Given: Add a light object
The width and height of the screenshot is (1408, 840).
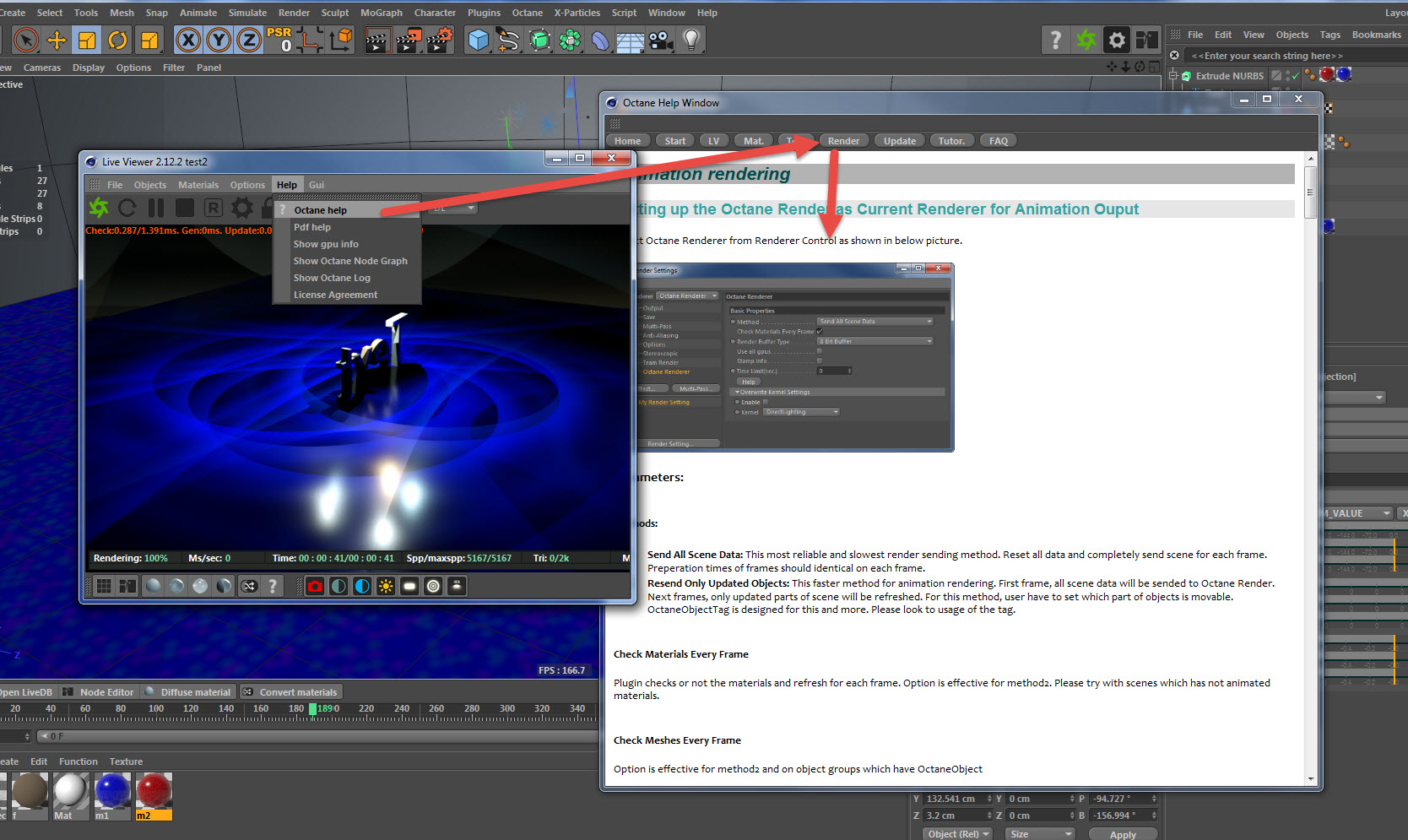Looking at the screenshot, I should pos(691,40).
